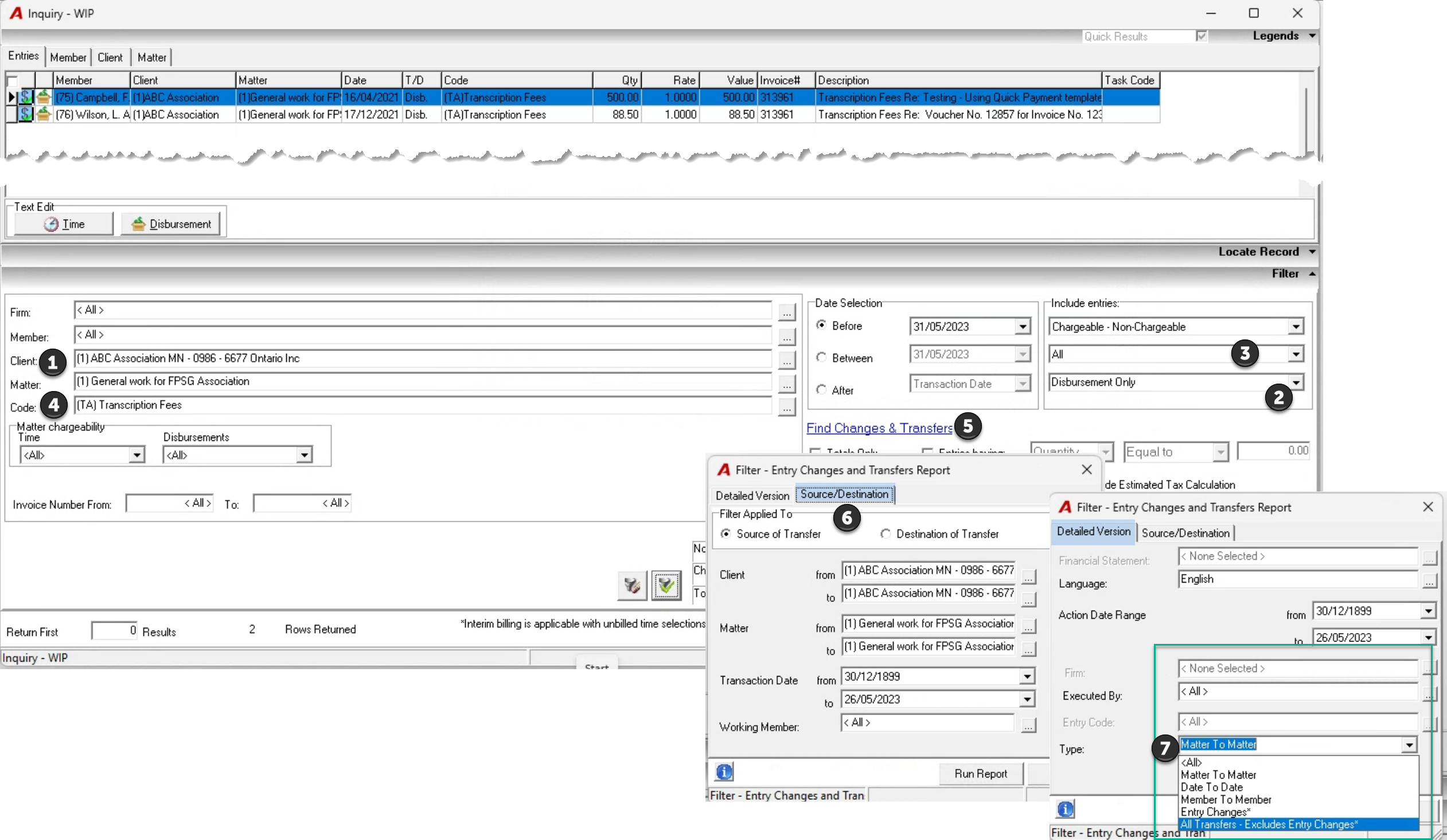The height and width of the screenshot is (840, 1447).
Task: Open browse button next to the Matter field
Action: tap(787, 384)
